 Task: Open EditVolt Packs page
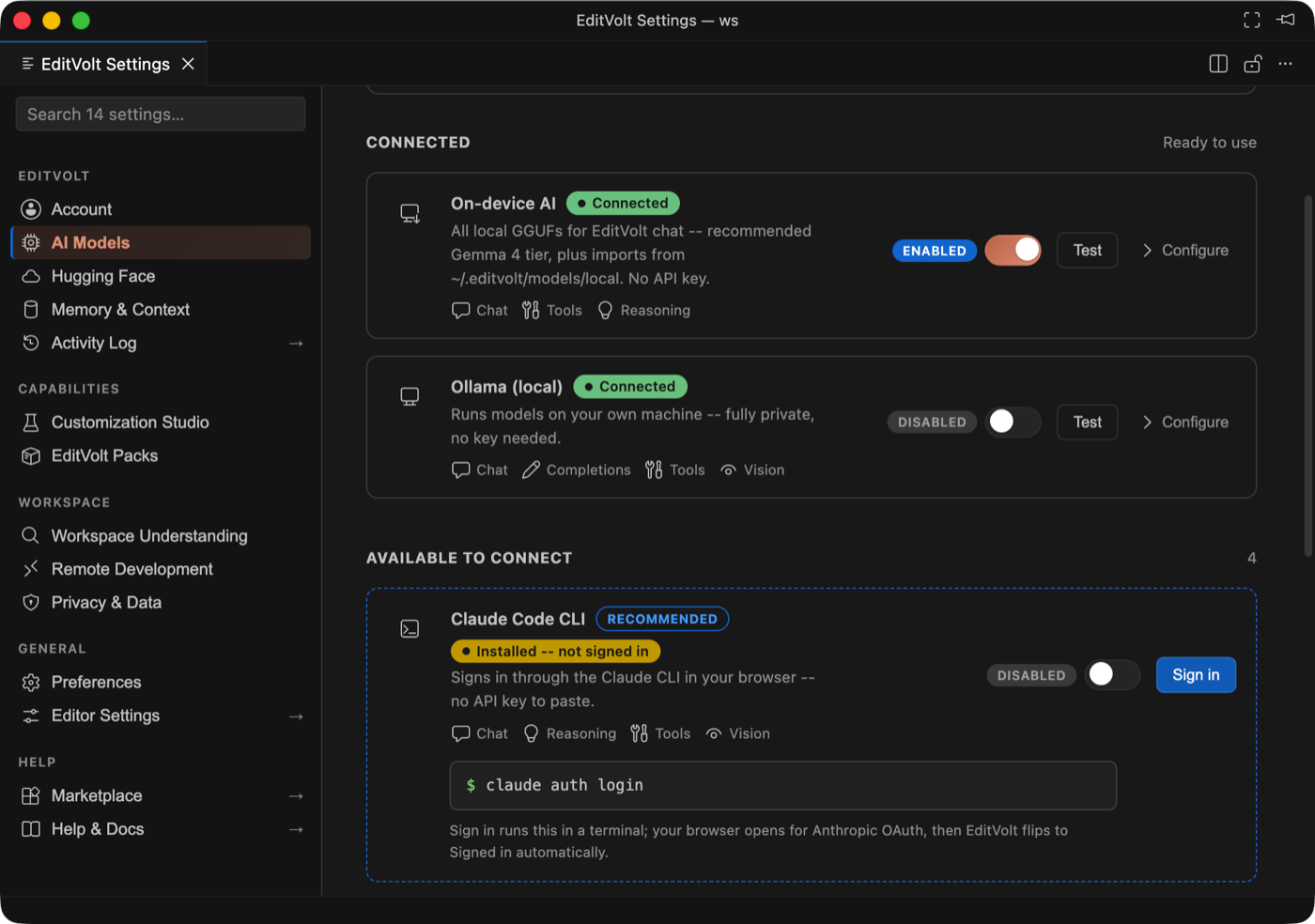161,455
